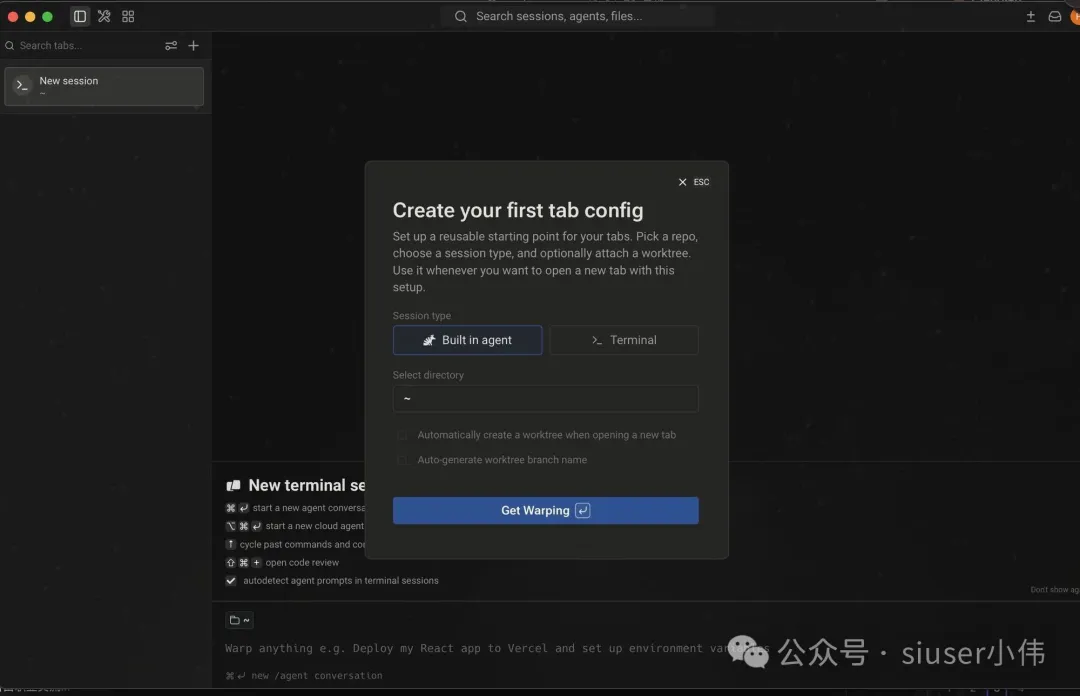Click 'start a new cloud agent' hint

pyautogui.click(x=315, y=526)
